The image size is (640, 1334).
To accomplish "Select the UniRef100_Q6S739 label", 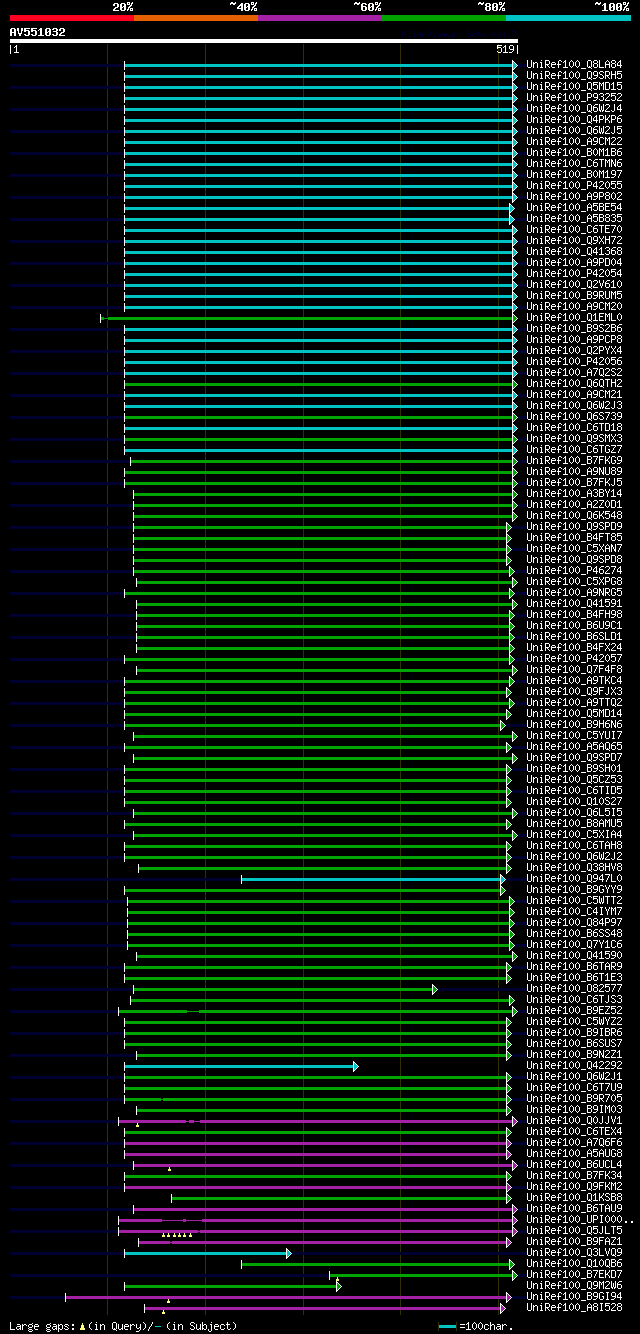I will click(x=574, y=417).
